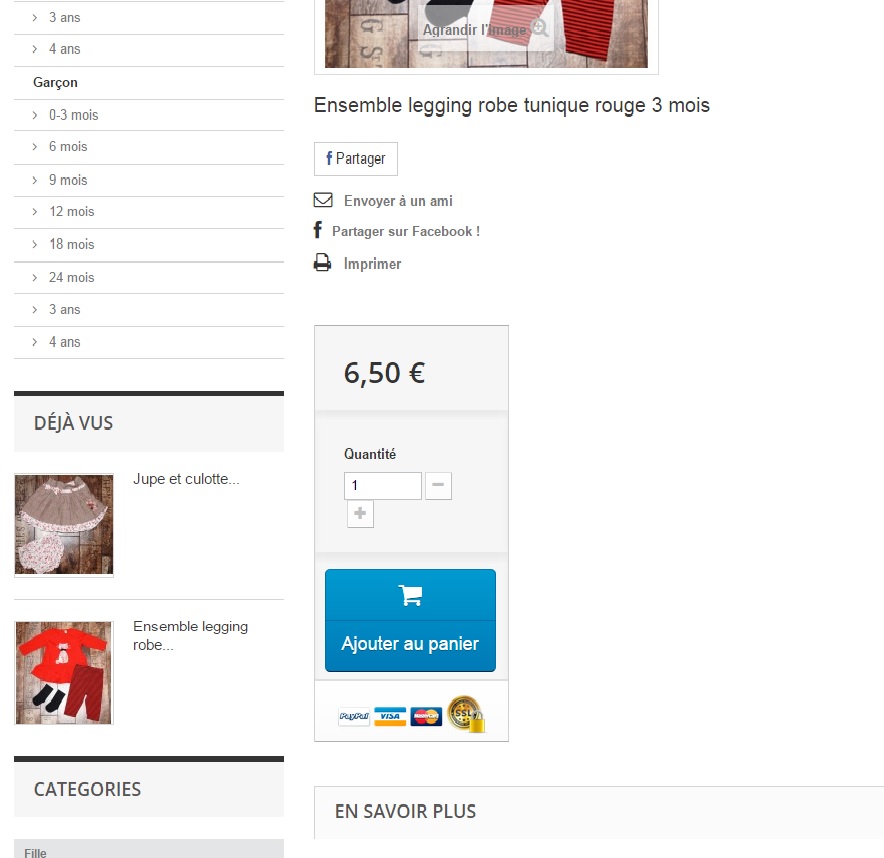Click the envelope icon for Envoyer à un ami
884x858 pixels.
pos(323,200)
